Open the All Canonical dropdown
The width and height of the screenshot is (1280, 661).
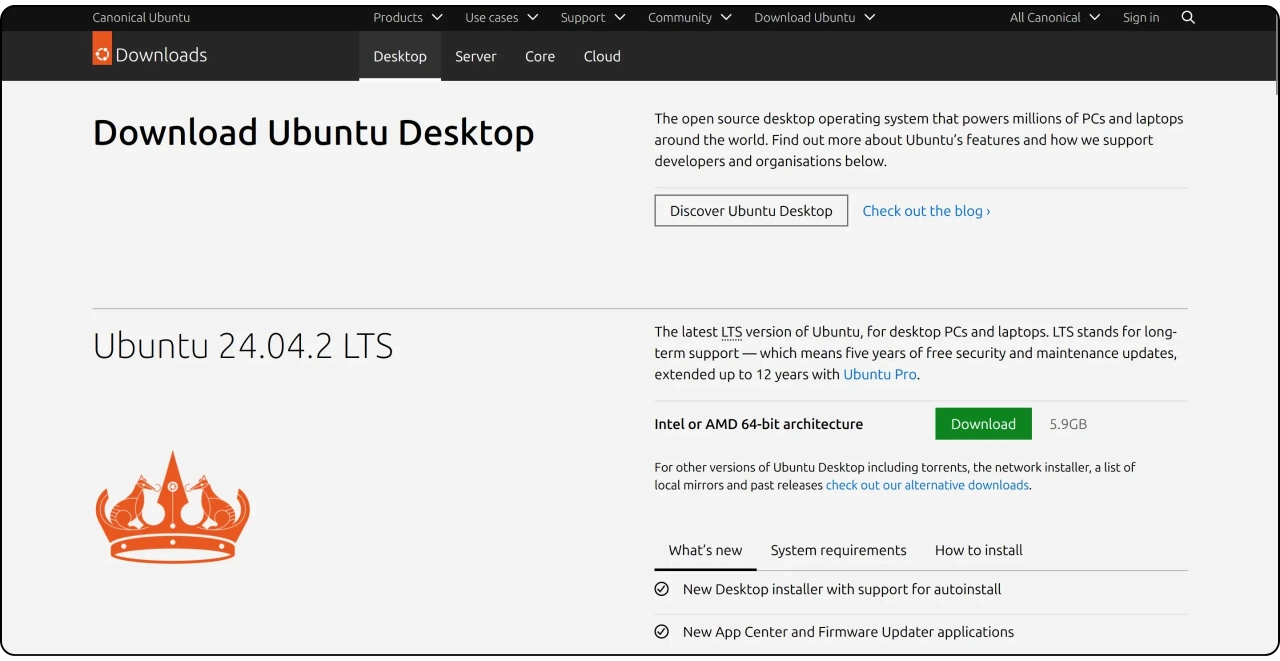click(x=1055, y=17)
